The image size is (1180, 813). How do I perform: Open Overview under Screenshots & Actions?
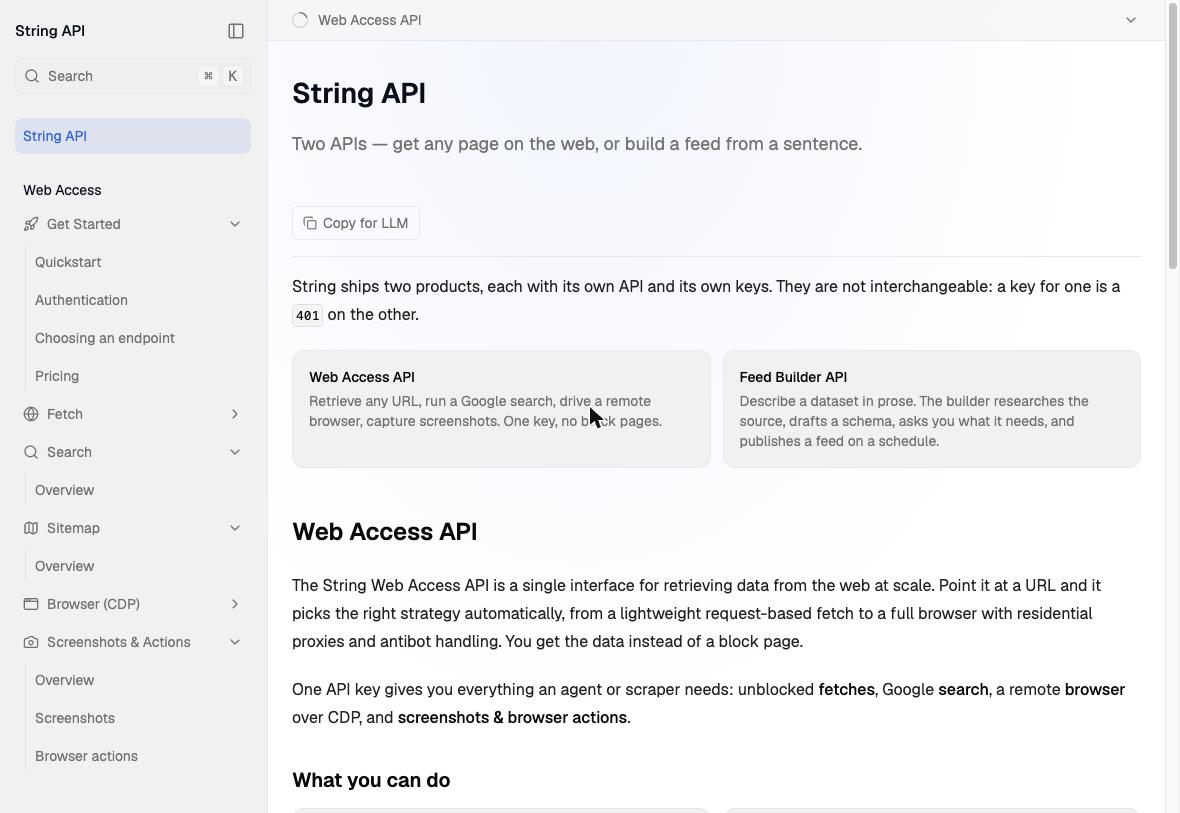pos(64,681)
